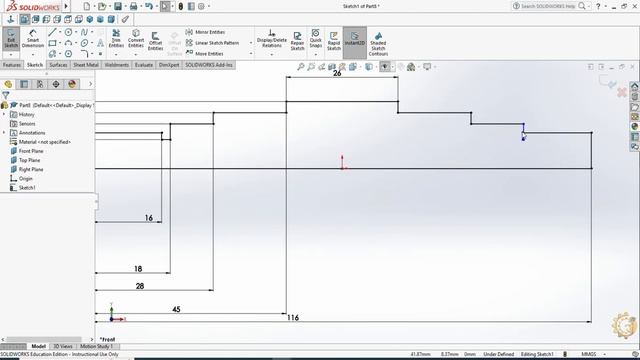
Task: Select the Smart Dimension tool
Action: coord(33,39)
